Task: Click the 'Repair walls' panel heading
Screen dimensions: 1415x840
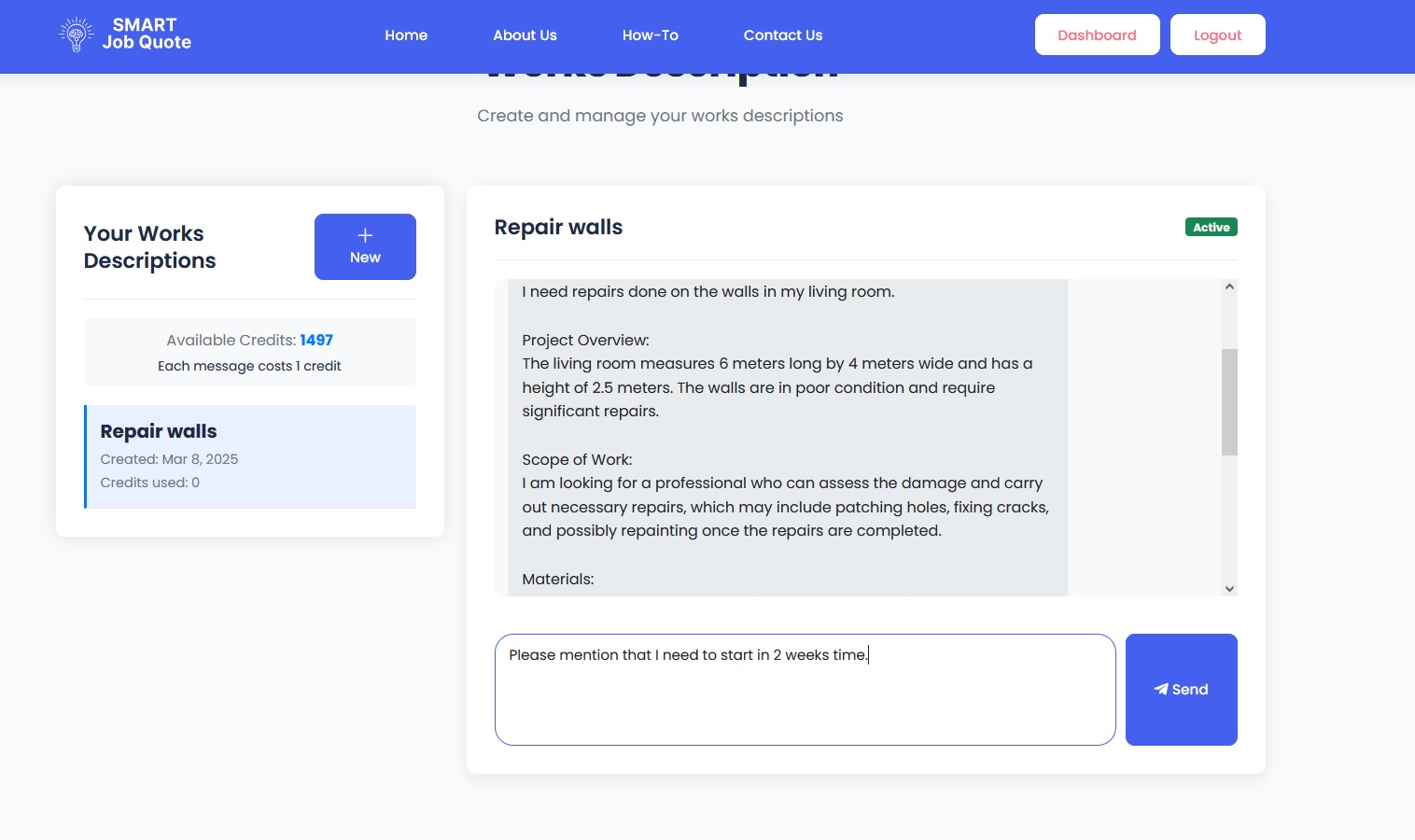Action: point(558,227)
